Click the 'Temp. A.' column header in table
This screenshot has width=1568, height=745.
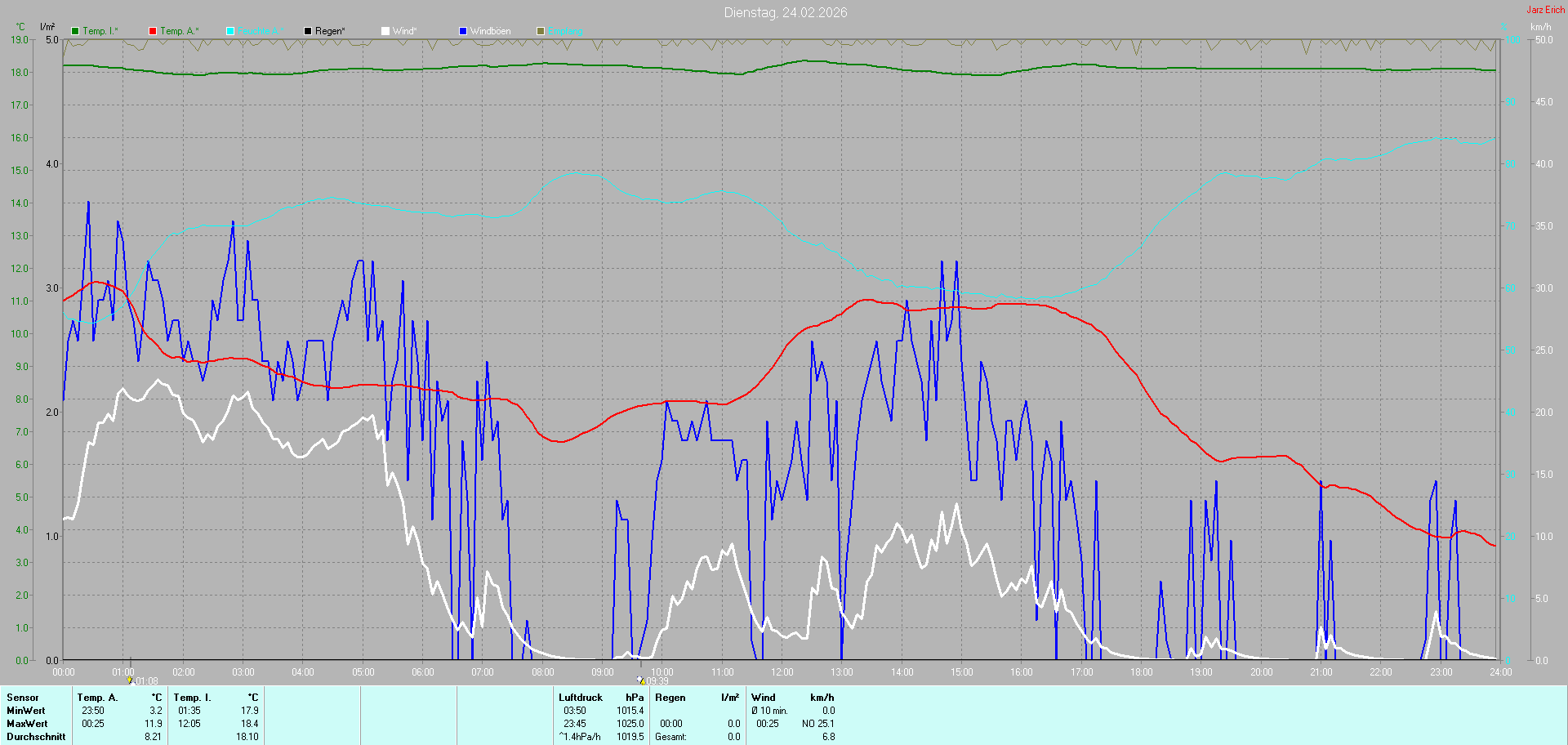click(98, 698)
